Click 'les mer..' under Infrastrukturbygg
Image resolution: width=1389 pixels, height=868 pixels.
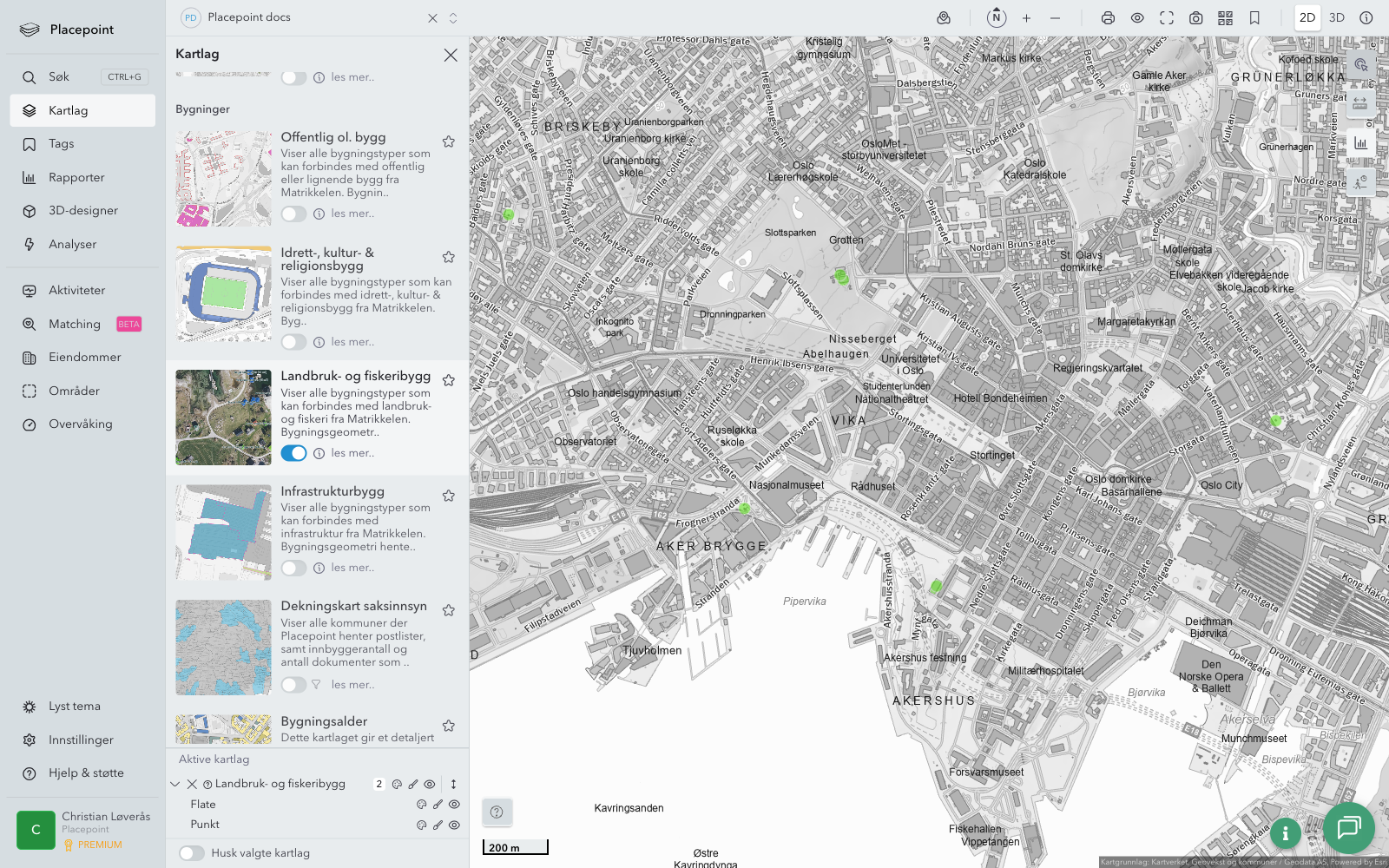click(352, 568)
